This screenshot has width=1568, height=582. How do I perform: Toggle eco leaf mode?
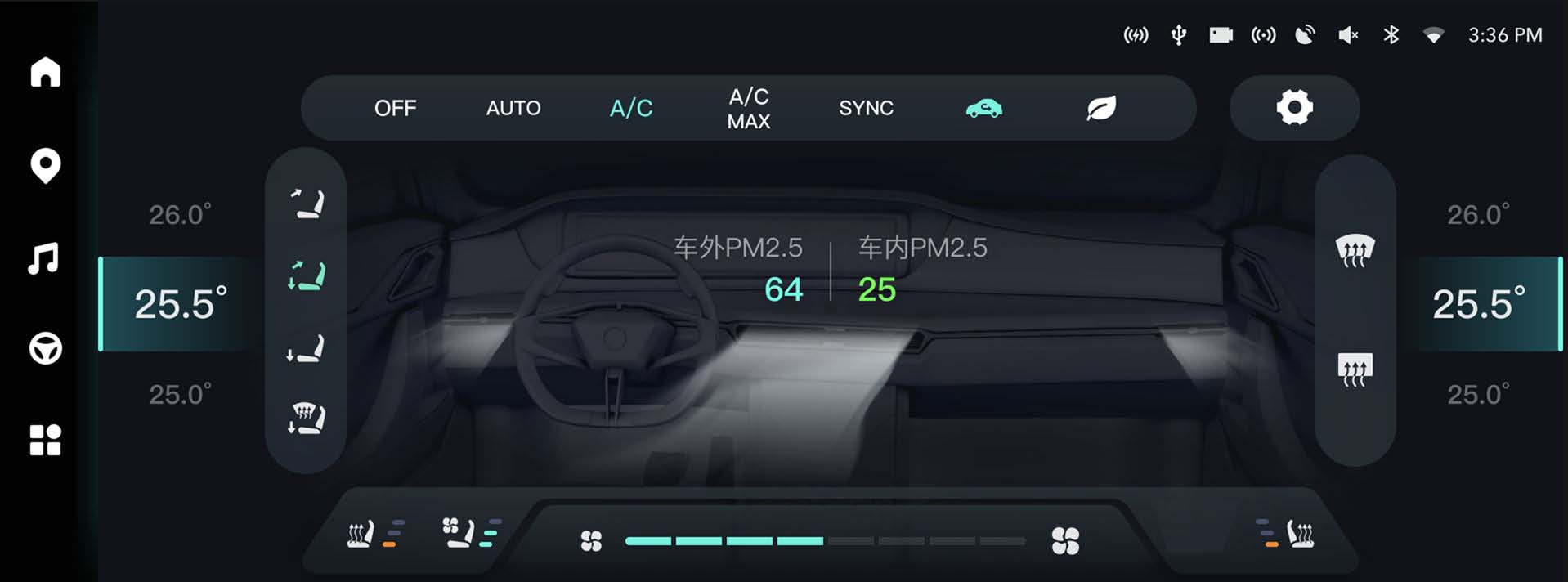point(1101,108)
